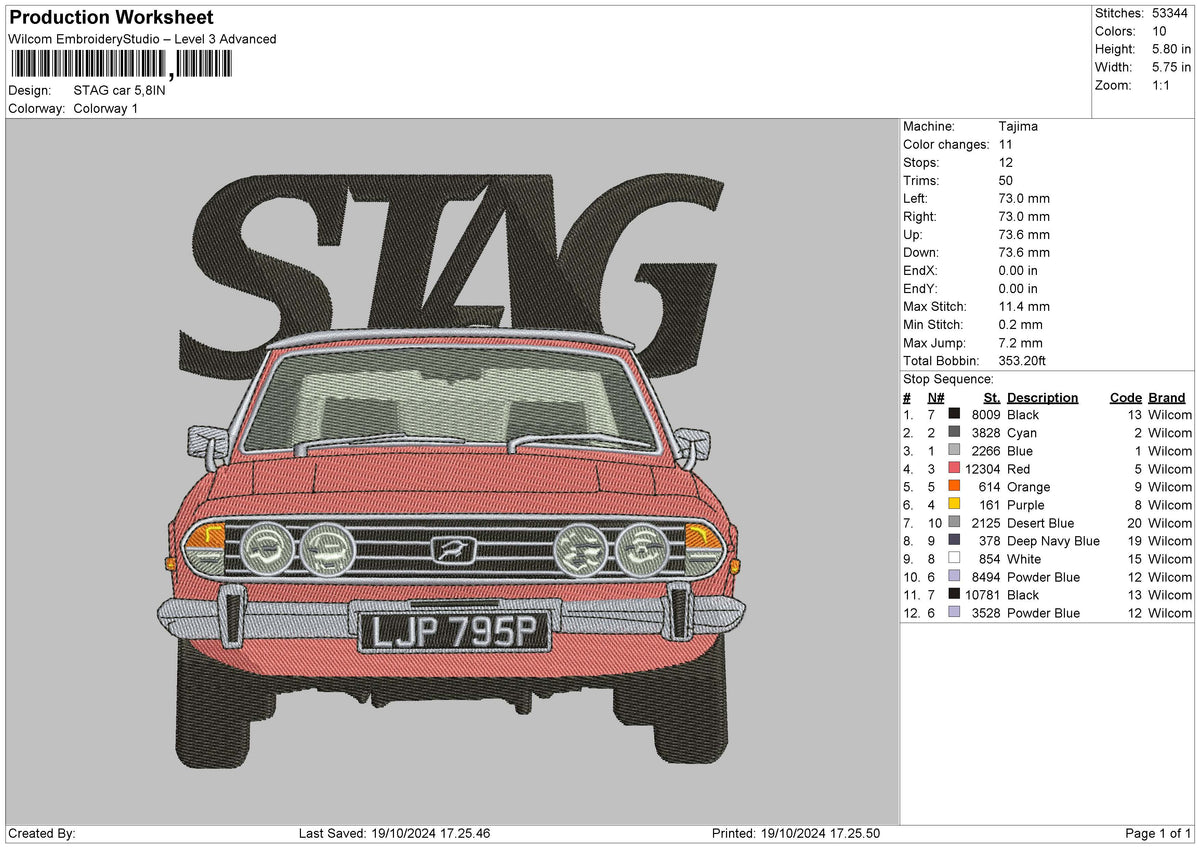Image resolution: width=1200 pixels, height=848 pixels.
Task: Pick the Orange color swatch in row 5
Action: [954, 487]
